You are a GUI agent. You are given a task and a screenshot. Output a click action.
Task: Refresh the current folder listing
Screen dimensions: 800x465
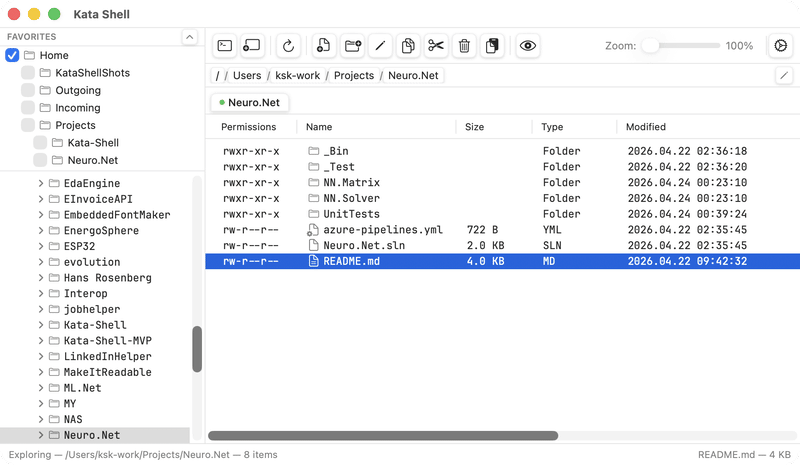(x=288, y=46)
